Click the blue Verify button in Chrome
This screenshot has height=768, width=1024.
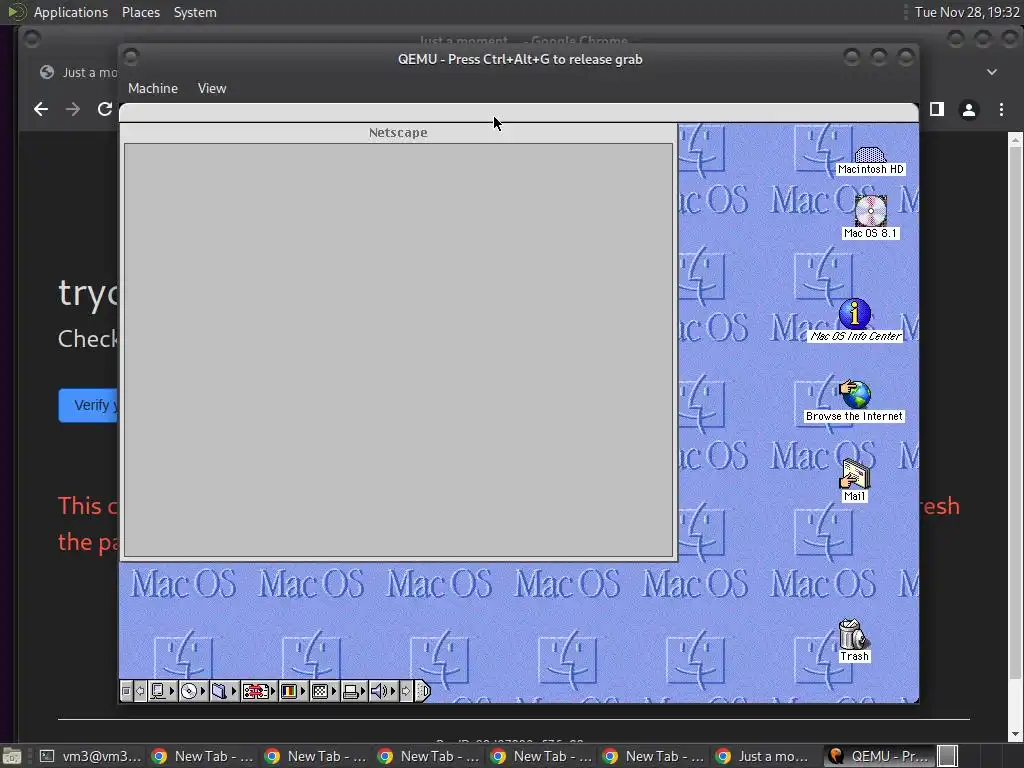[x=89, y=405]
